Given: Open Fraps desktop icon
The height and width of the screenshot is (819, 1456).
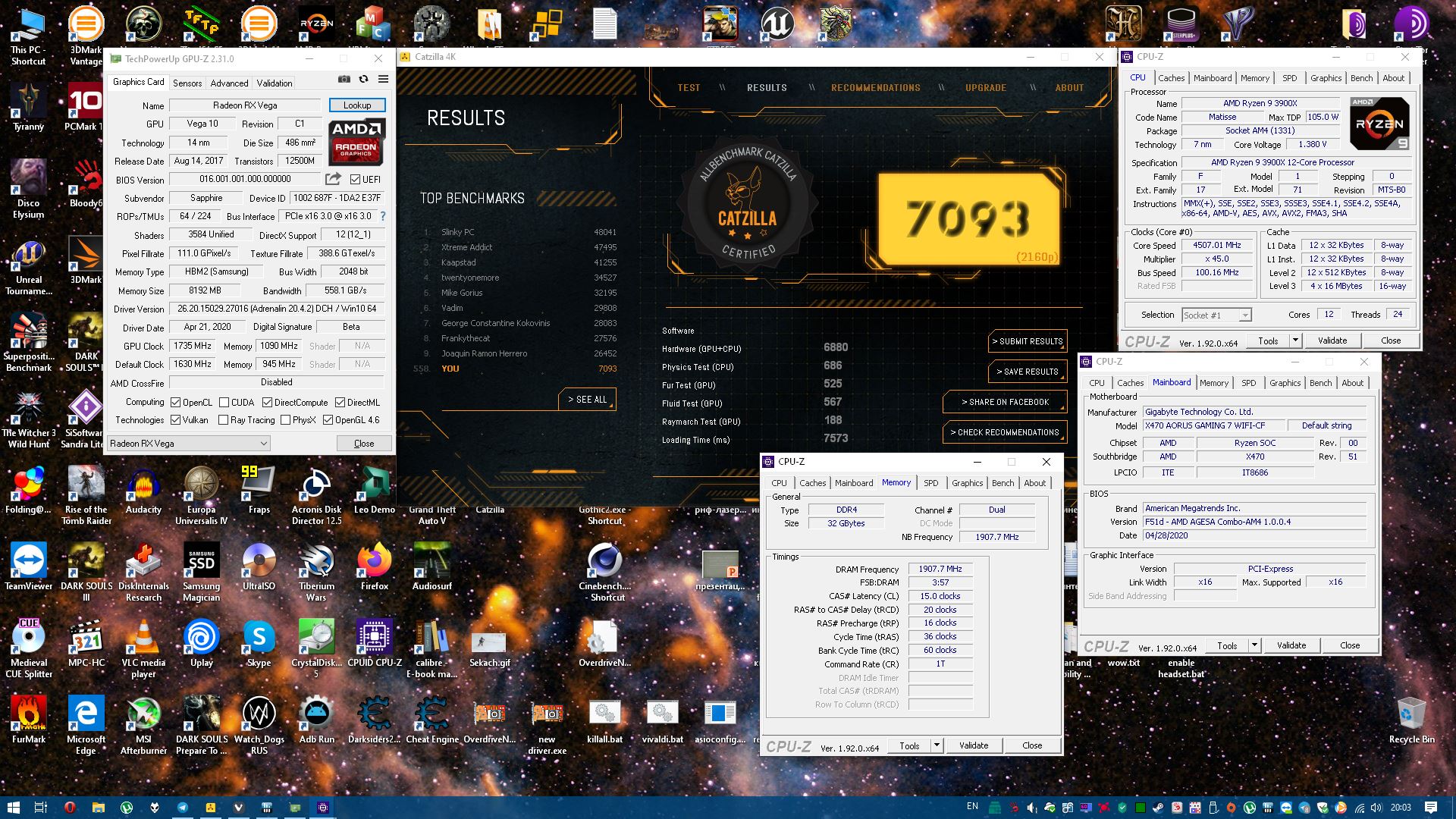Looking at the screenshot, I should tap(259, 491).
